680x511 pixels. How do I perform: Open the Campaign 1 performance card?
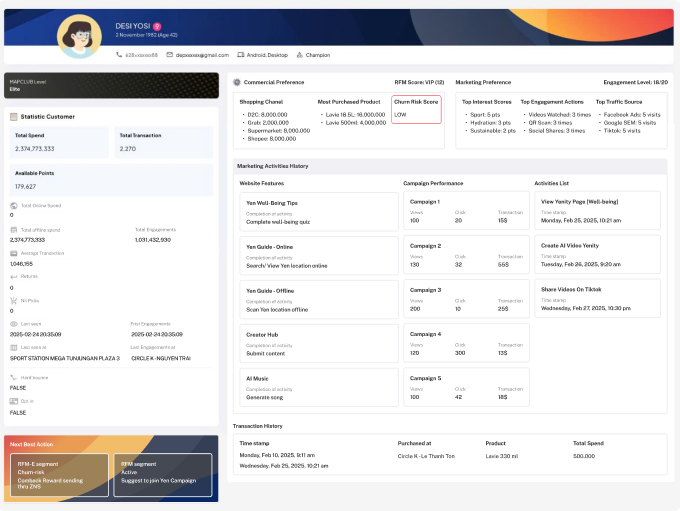(464, 212)
